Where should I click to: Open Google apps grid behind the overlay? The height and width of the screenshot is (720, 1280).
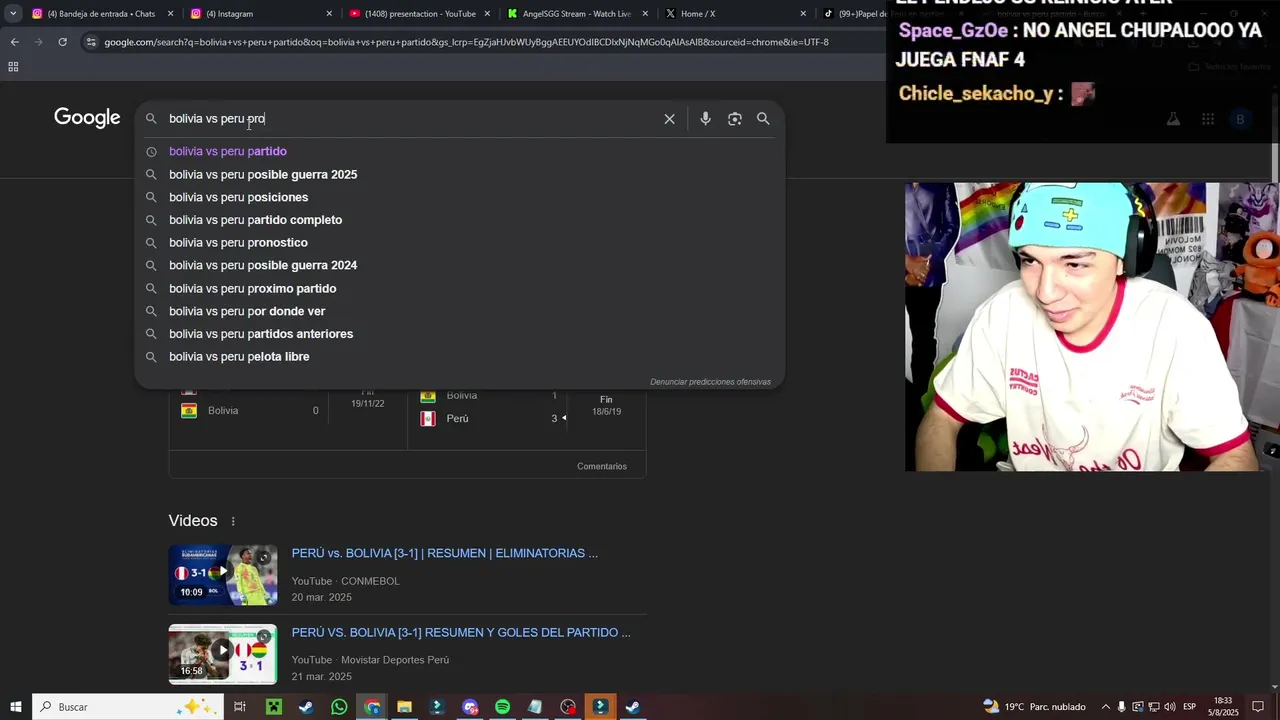pyautogui.click(x=1208, y=119)
